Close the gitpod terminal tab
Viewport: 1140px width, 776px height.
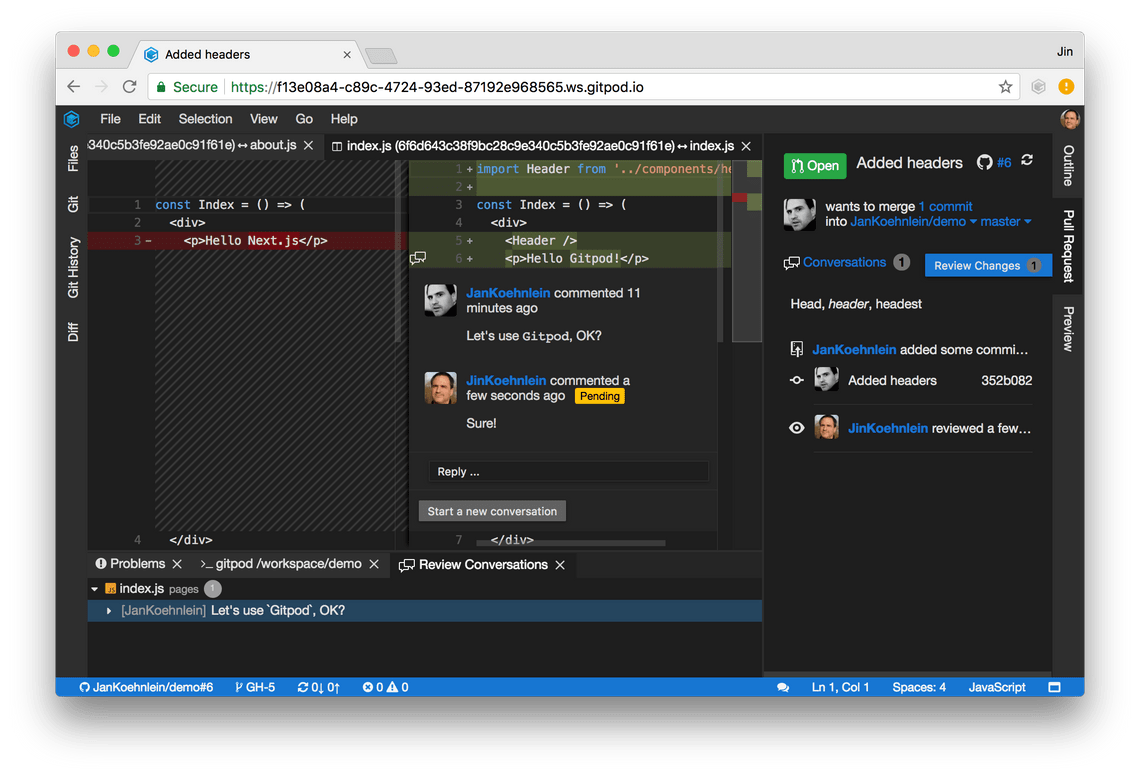pos(374,564)
